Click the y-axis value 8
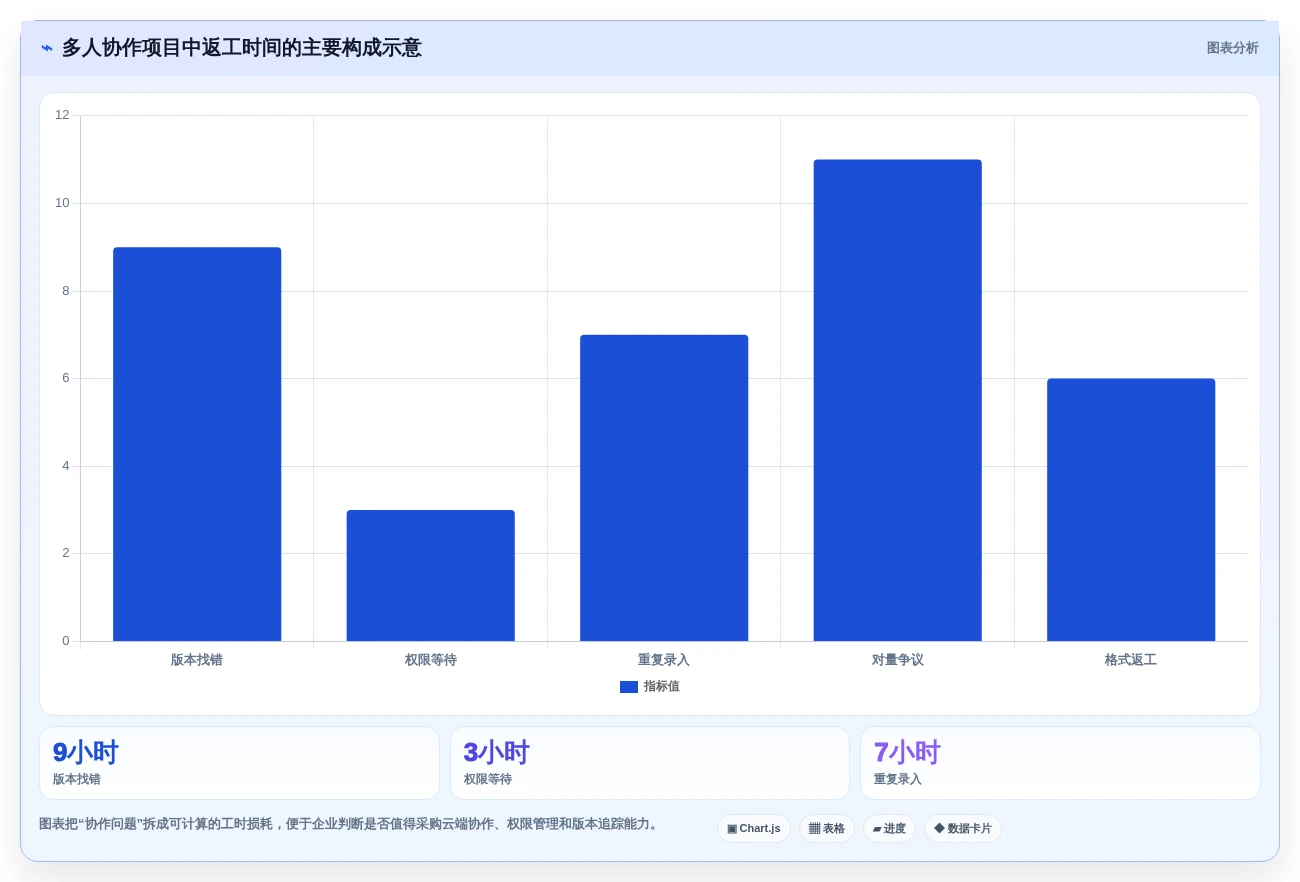 click(x=66, y=291)
